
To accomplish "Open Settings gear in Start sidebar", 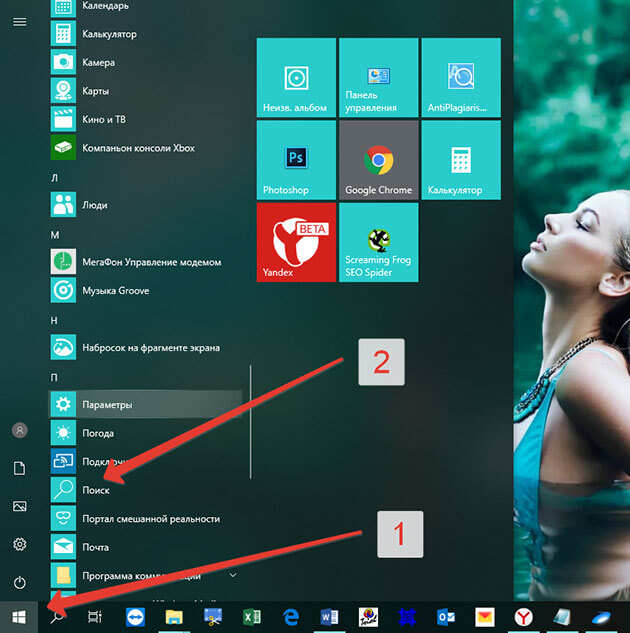I will (x=20, y=545).
